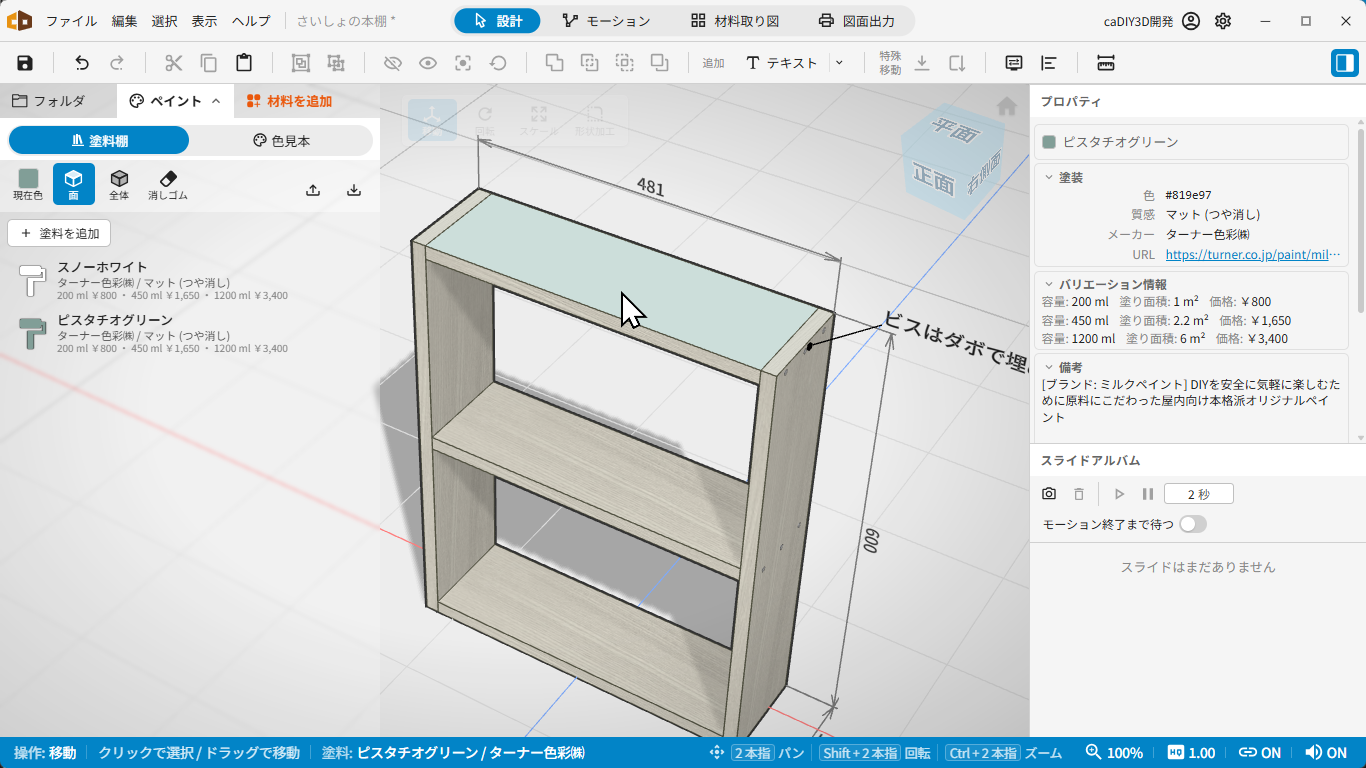Switch to the 色見本 tab
Image resolution: width=1366 pixels, height=768 pixels.
(x=282, y=141)
